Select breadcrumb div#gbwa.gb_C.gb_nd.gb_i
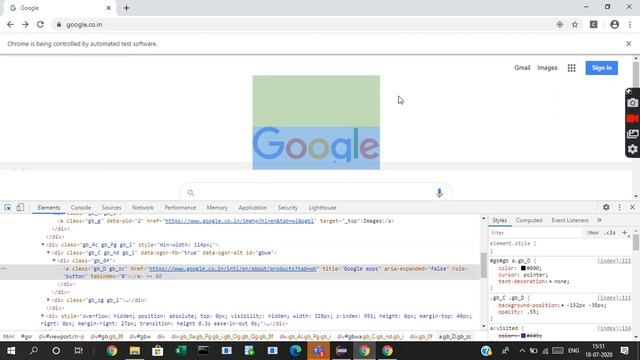 pos(370,337)
